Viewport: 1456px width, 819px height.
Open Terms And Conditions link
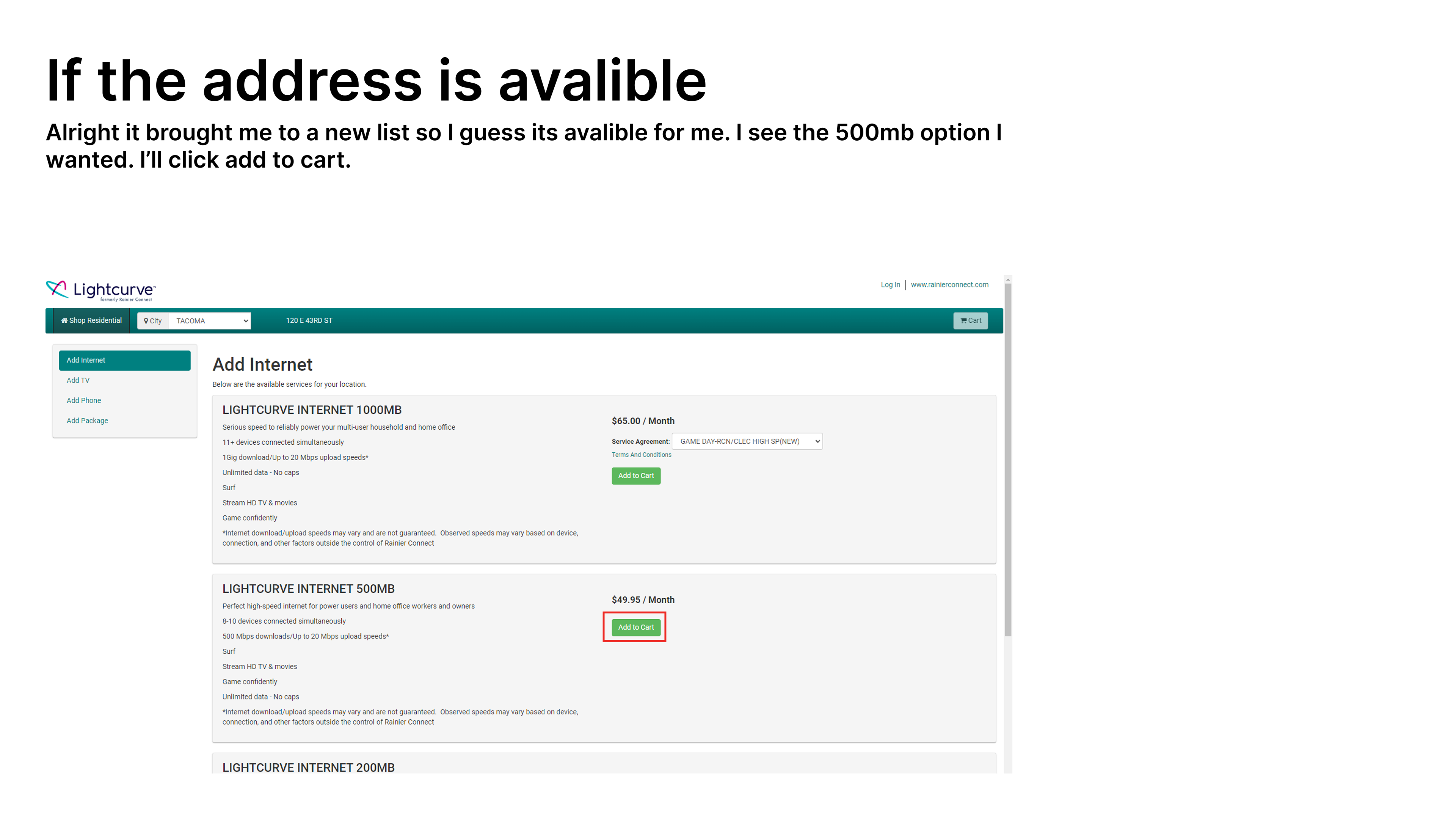click(641, 455)
